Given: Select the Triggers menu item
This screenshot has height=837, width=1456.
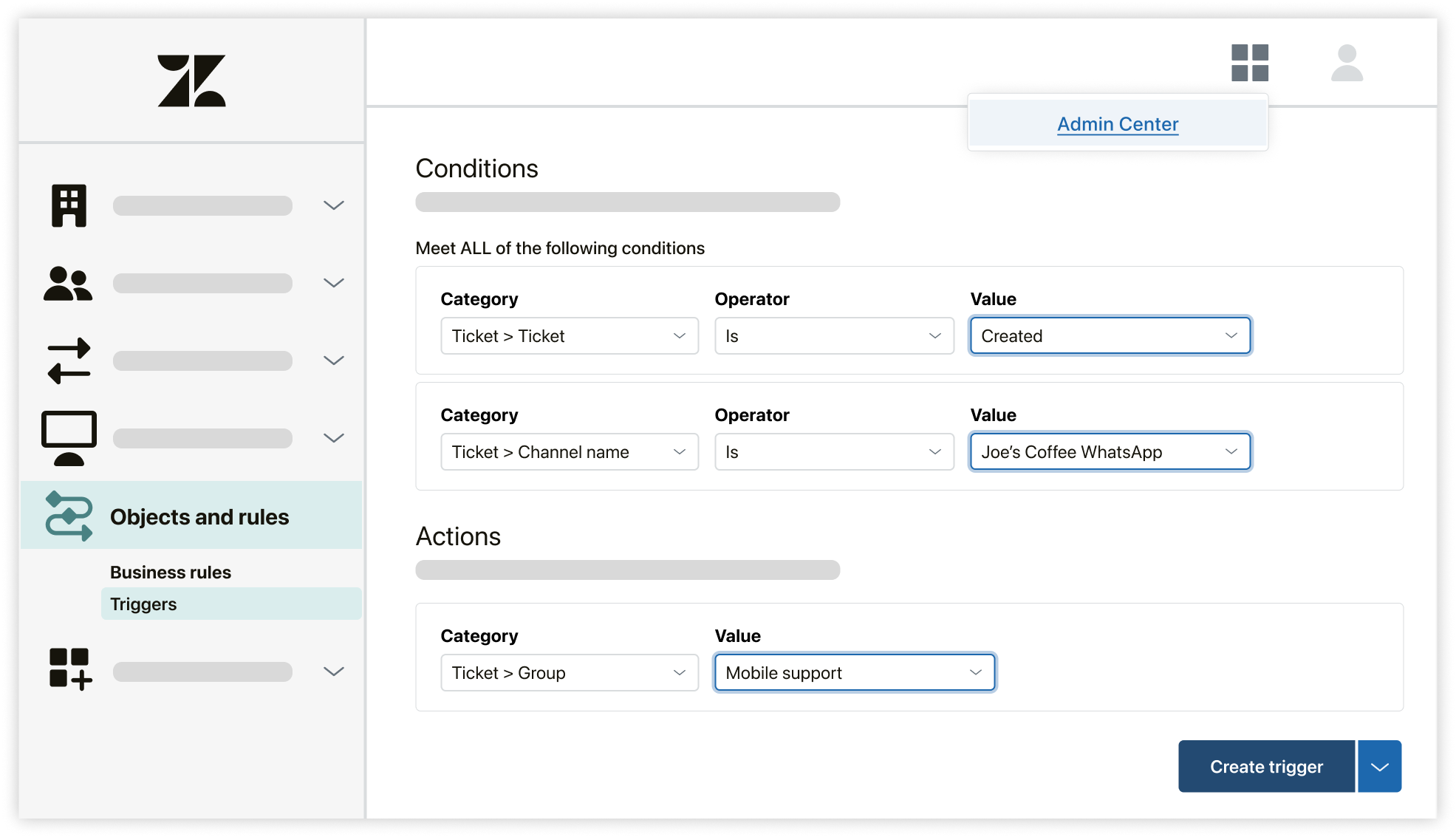Looking at the screenshot, I should coord(144,603).
